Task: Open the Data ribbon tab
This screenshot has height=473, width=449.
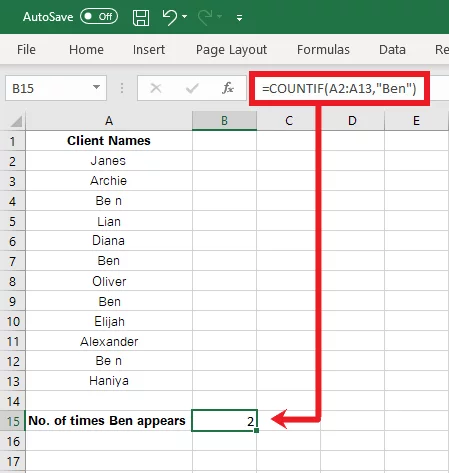Action: [392, 50]
